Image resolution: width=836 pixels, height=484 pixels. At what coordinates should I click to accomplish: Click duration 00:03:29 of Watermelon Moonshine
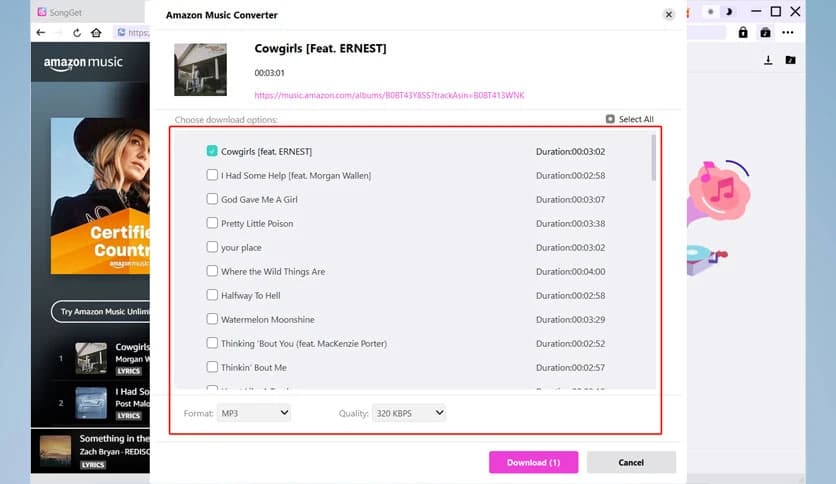click(570, 319)
